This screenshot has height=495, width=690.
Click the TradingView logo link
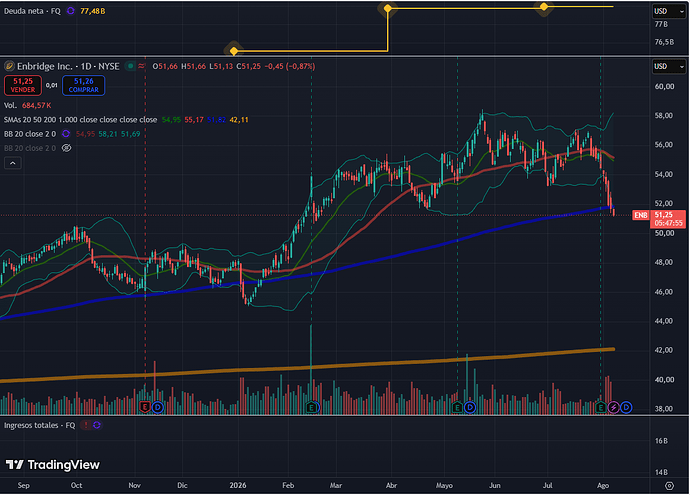(53, 465)
